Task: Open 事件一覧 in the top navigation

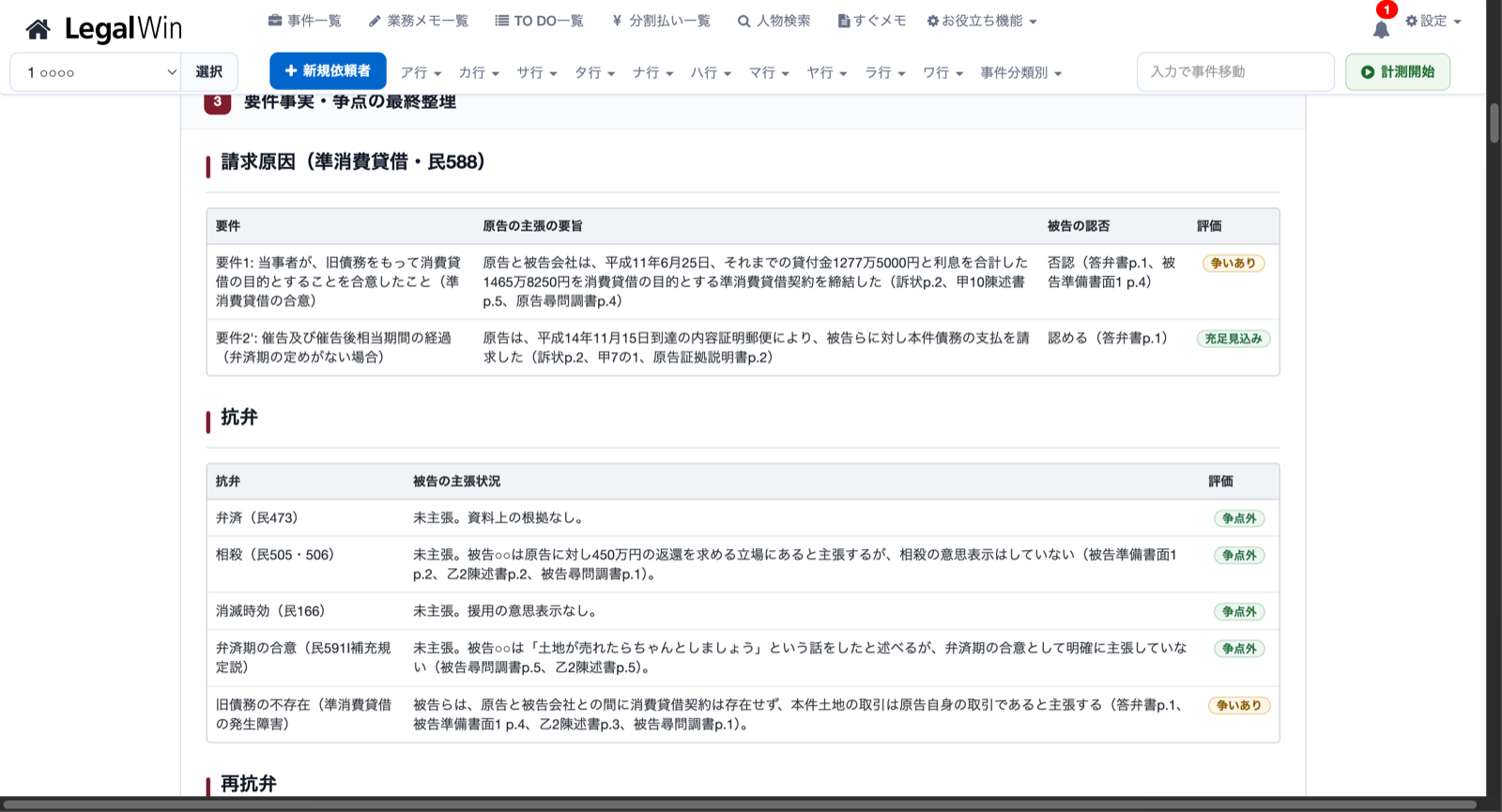Action: click(x=304, y=21)
